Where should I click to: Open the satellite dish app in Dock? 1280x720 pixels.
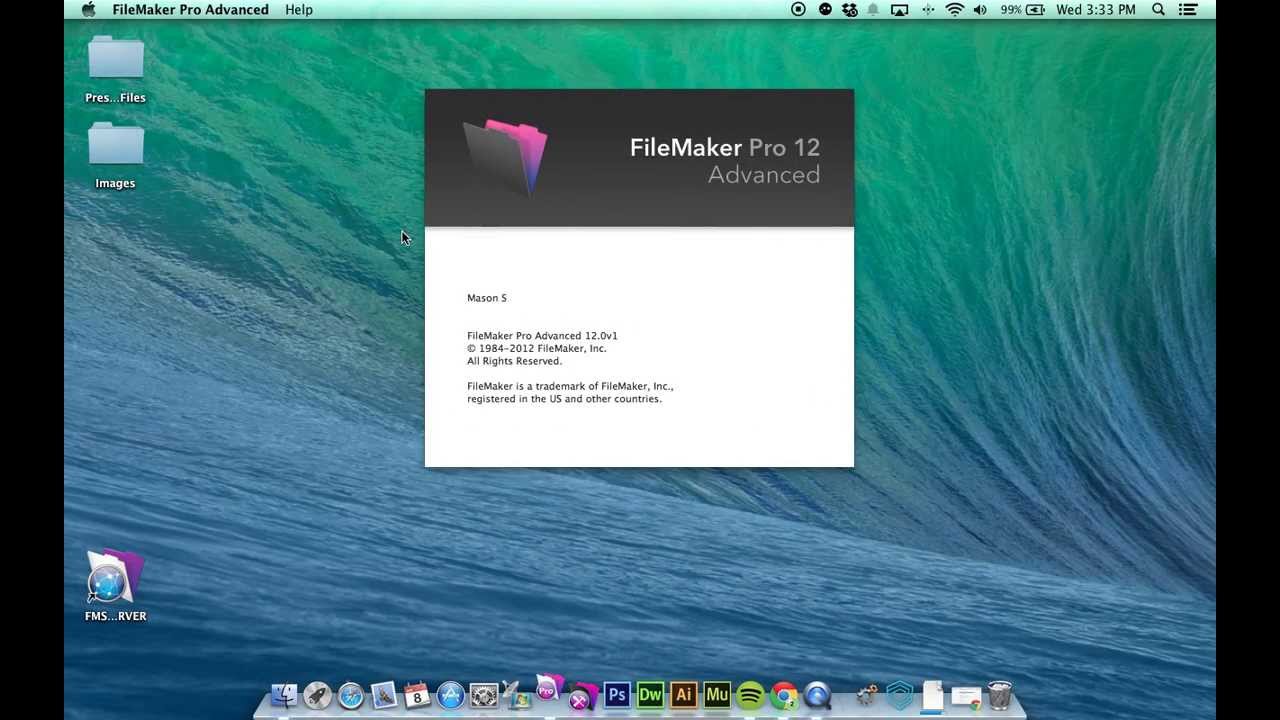click(517, 694)
